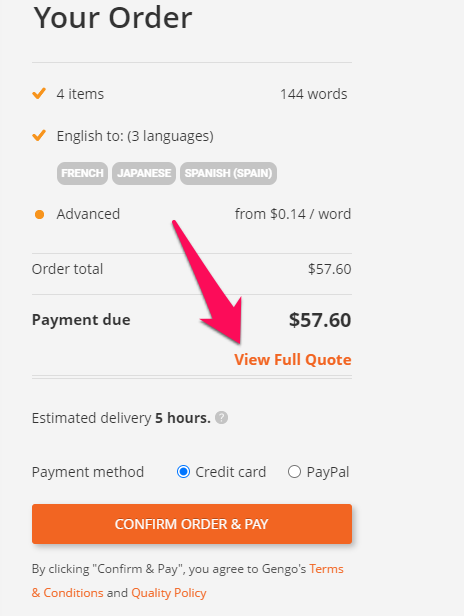The image size is (464, 616).
Task: Click the 144 words count
Action: pyautogui.click(x=314, y=94)
